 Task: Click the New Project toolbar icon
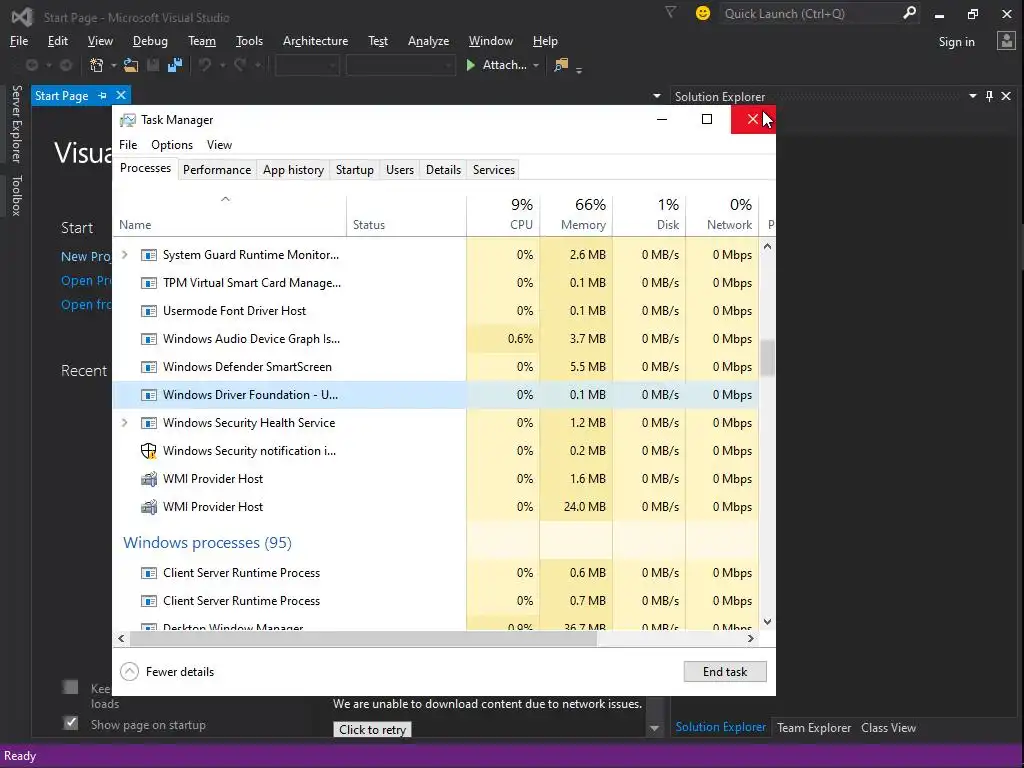pos(97,65)
